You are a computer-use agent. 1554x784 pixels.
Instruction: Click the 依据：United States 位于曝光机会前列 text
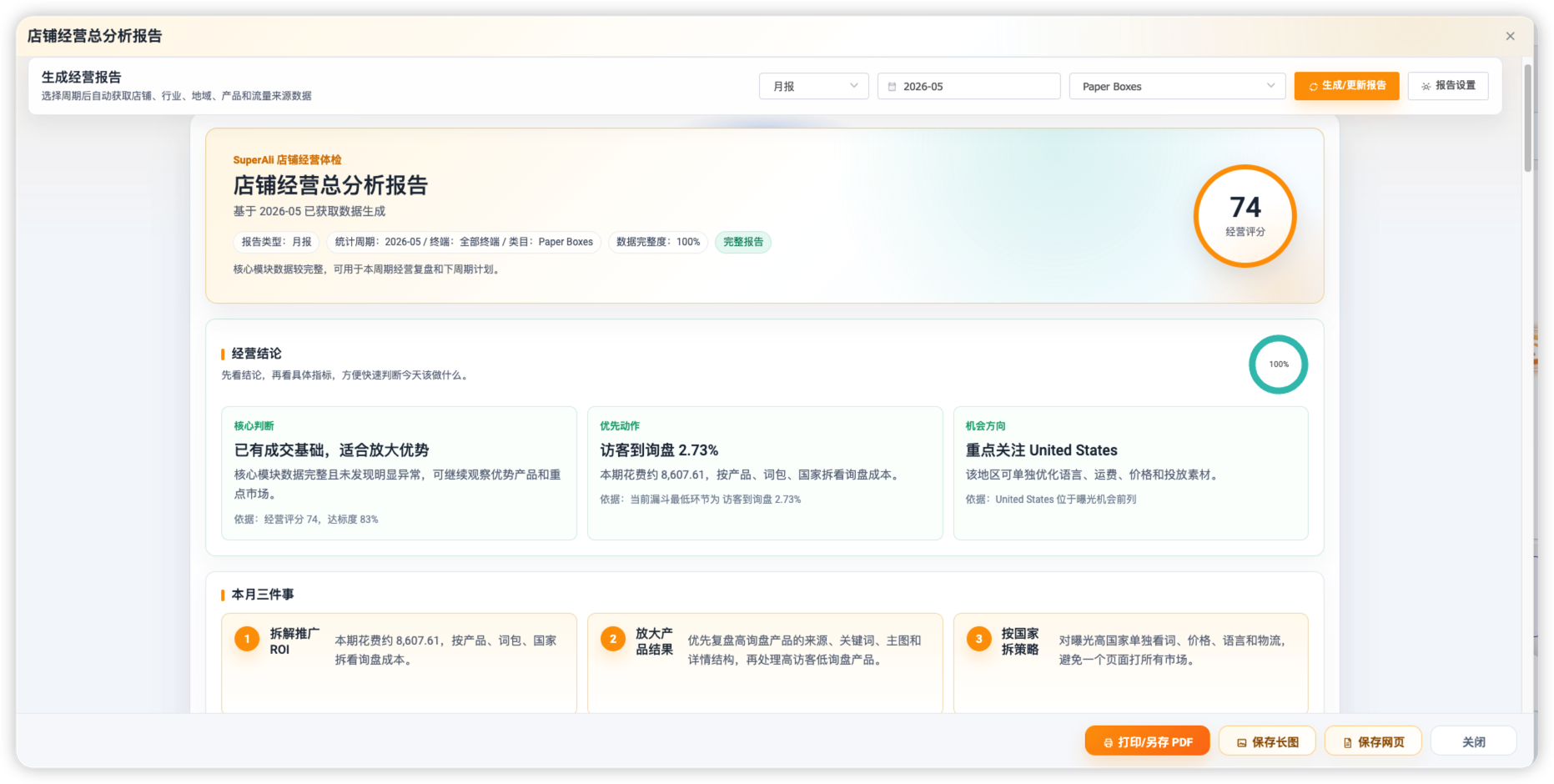[x=1051, y=499]
